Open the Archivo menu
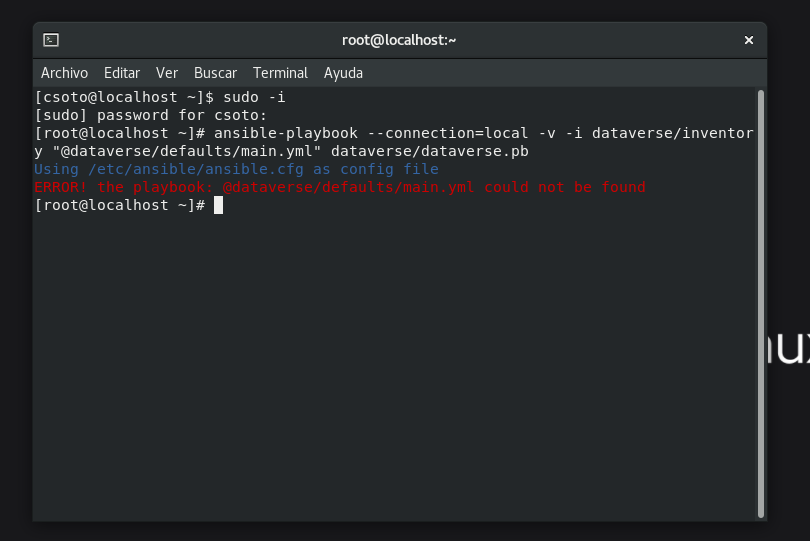Screen dimensions: 810x541 [64, 73]
